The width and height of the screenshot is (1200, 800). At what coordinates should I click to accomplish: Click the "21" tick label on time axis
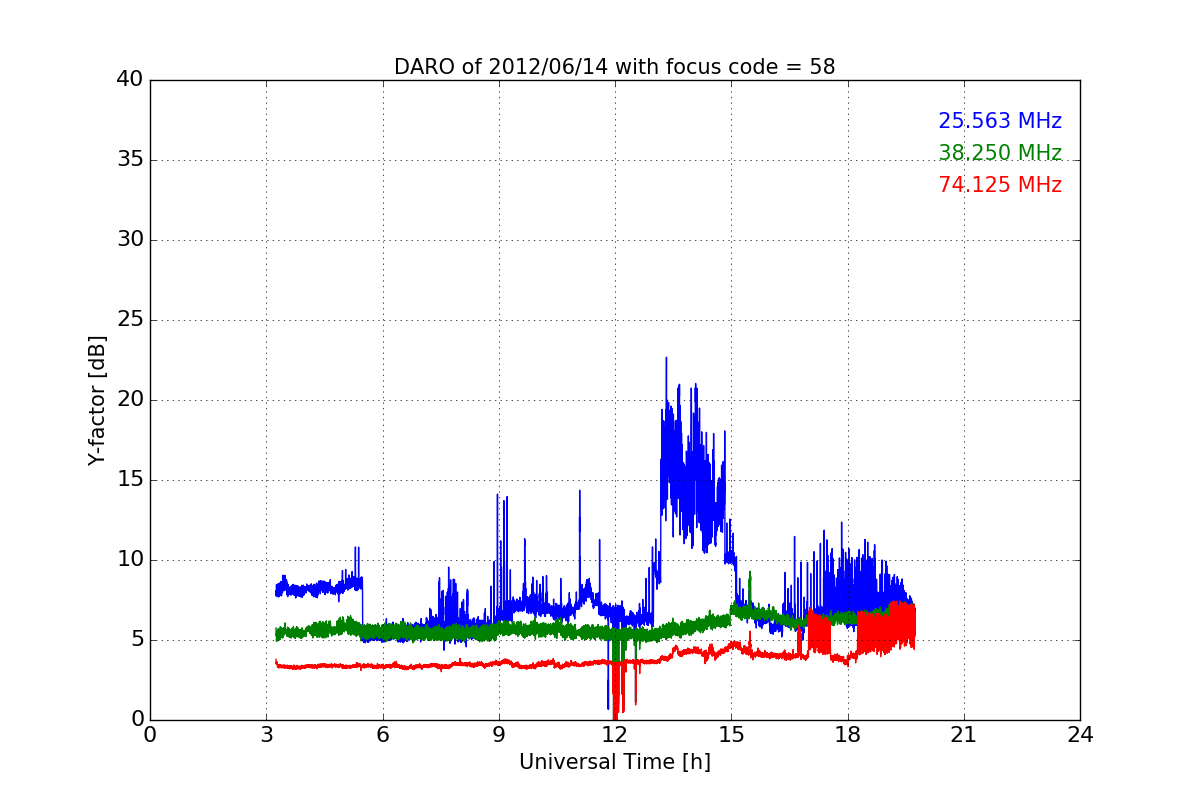964,734
